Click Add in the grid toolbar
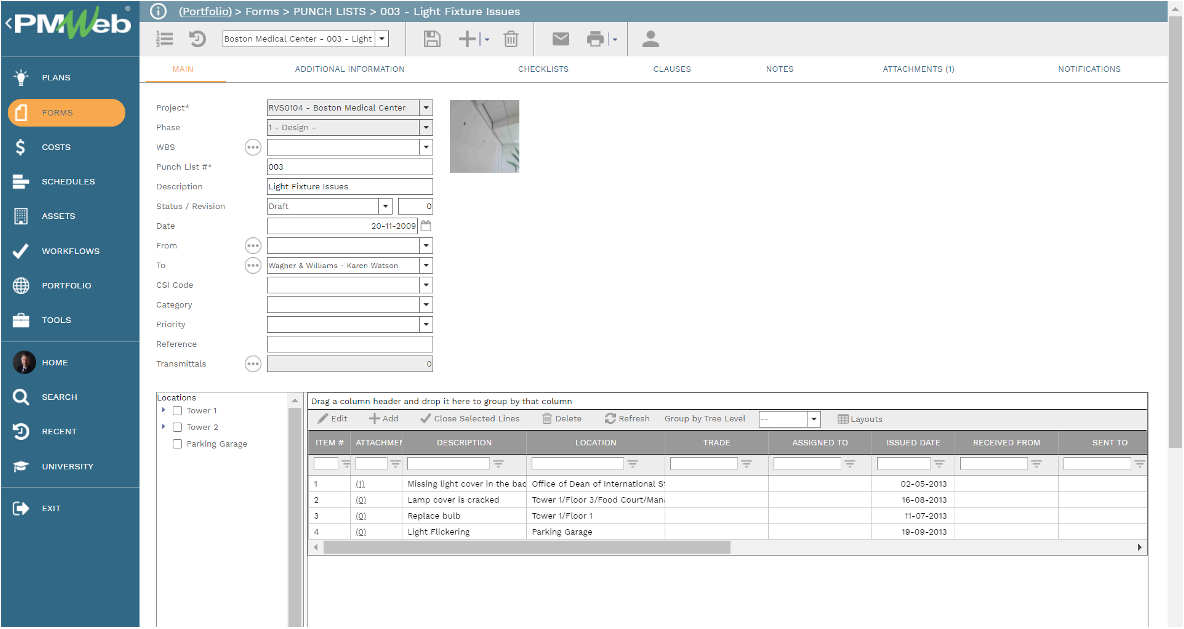 (384, 418)
